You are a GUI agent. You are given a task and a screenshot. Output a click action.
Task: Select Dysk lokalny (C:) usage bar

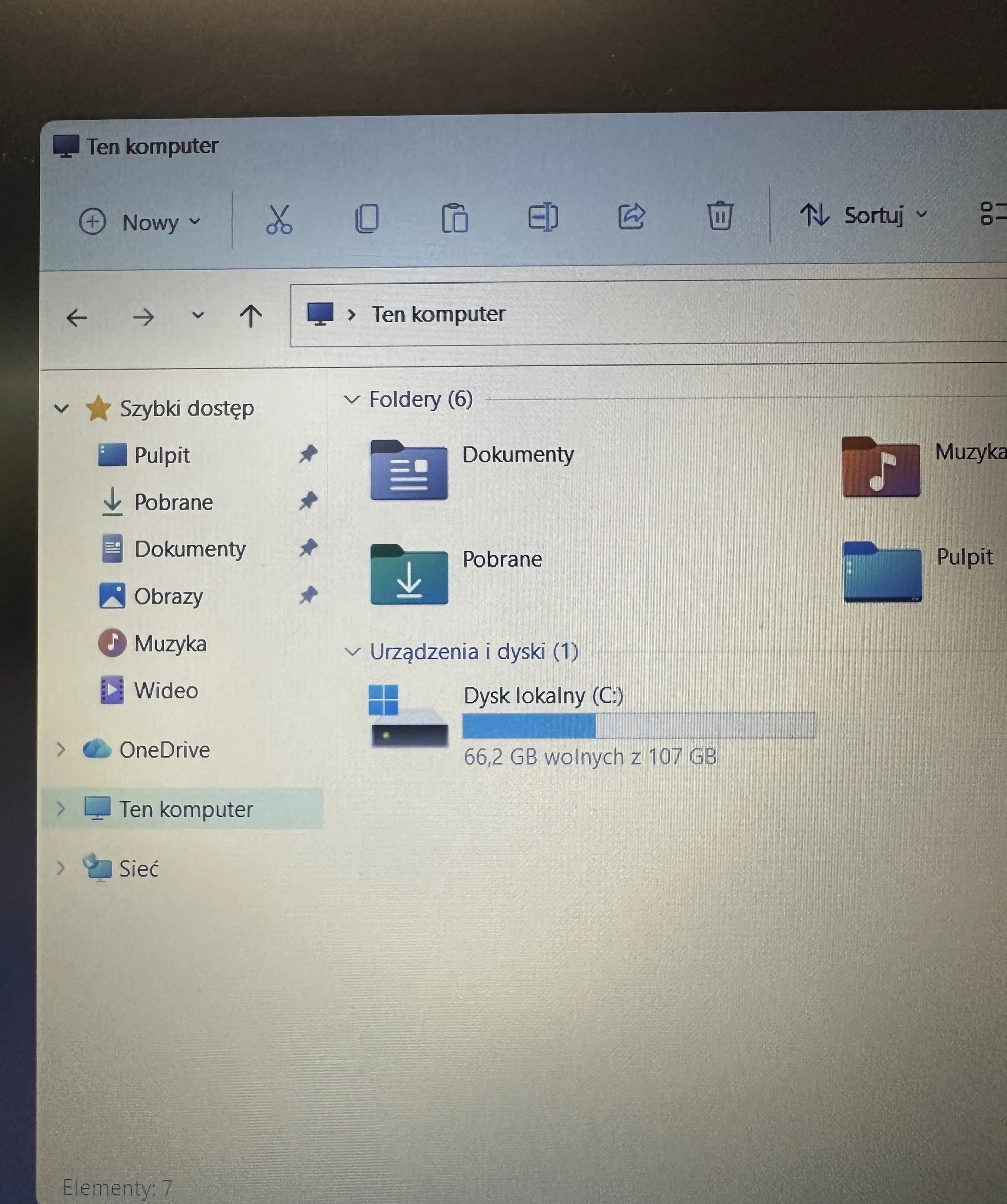[638, 726]
